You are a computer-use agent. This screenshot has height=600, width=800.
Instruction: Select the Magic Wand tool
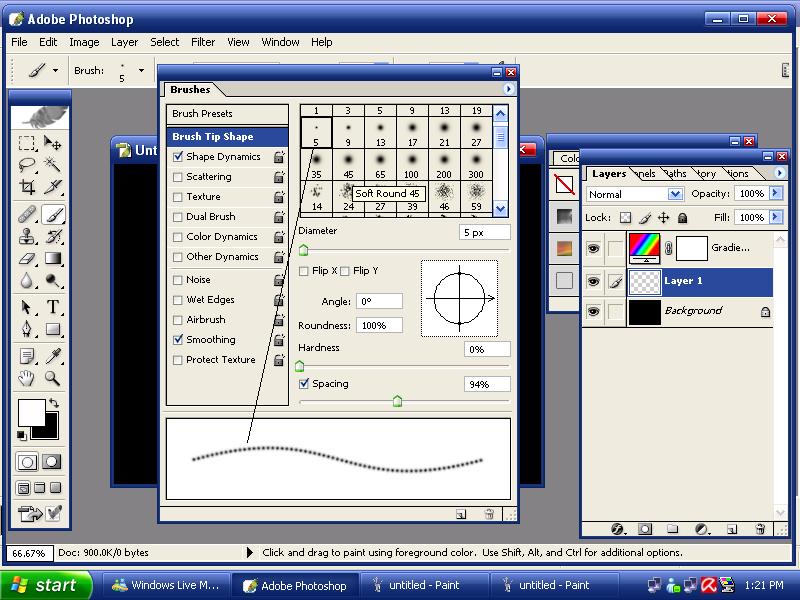click(53, 165)
